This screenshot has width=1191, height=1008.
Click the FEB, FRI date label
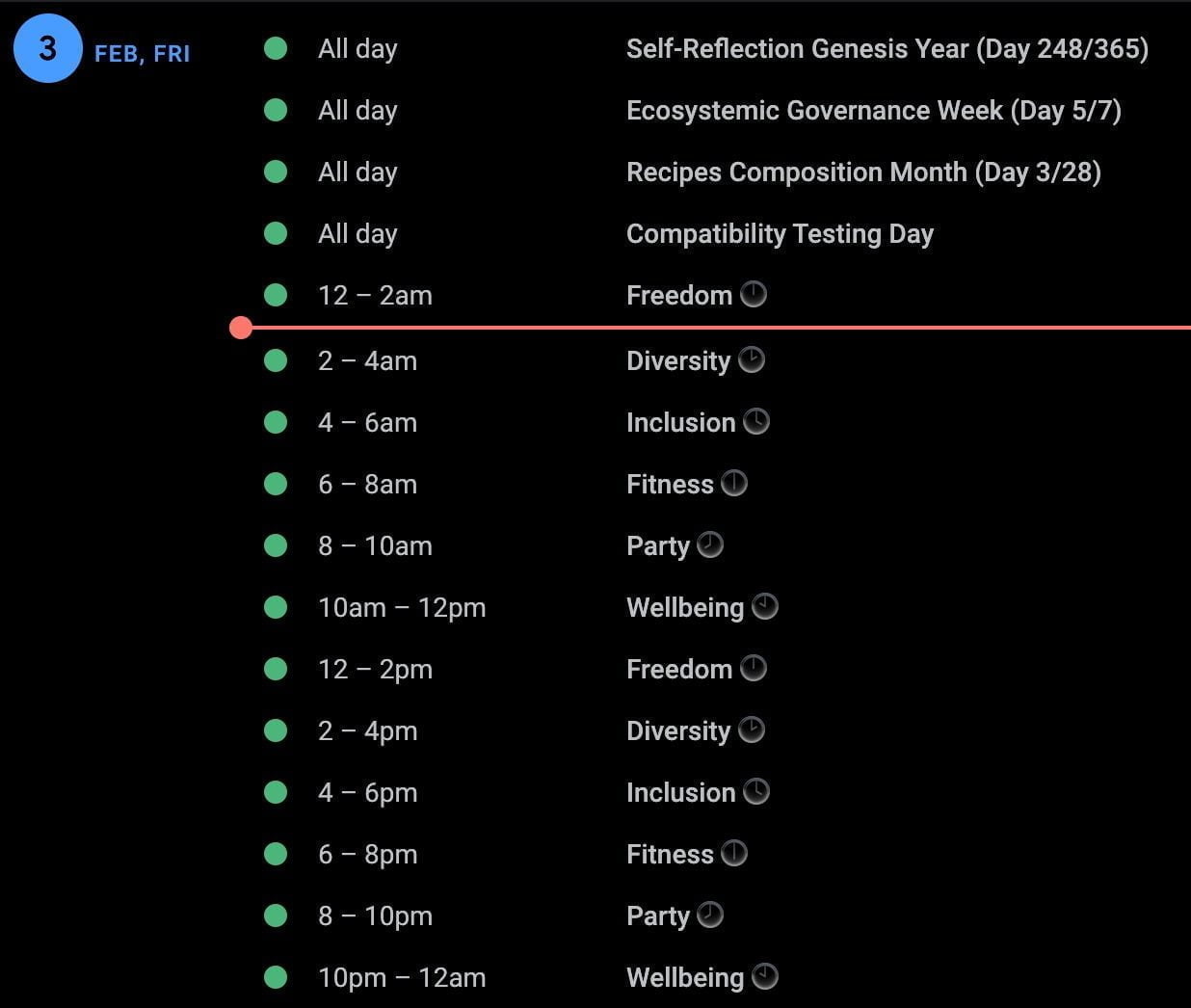pos(142,54)
